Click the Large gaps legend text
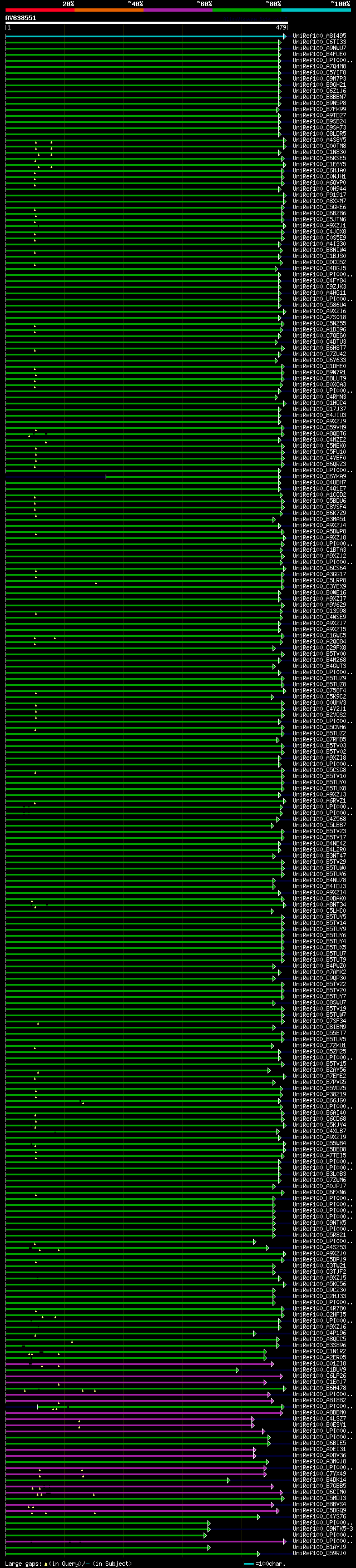This screenshot has width=356, height=1568. coord(69,1563)
